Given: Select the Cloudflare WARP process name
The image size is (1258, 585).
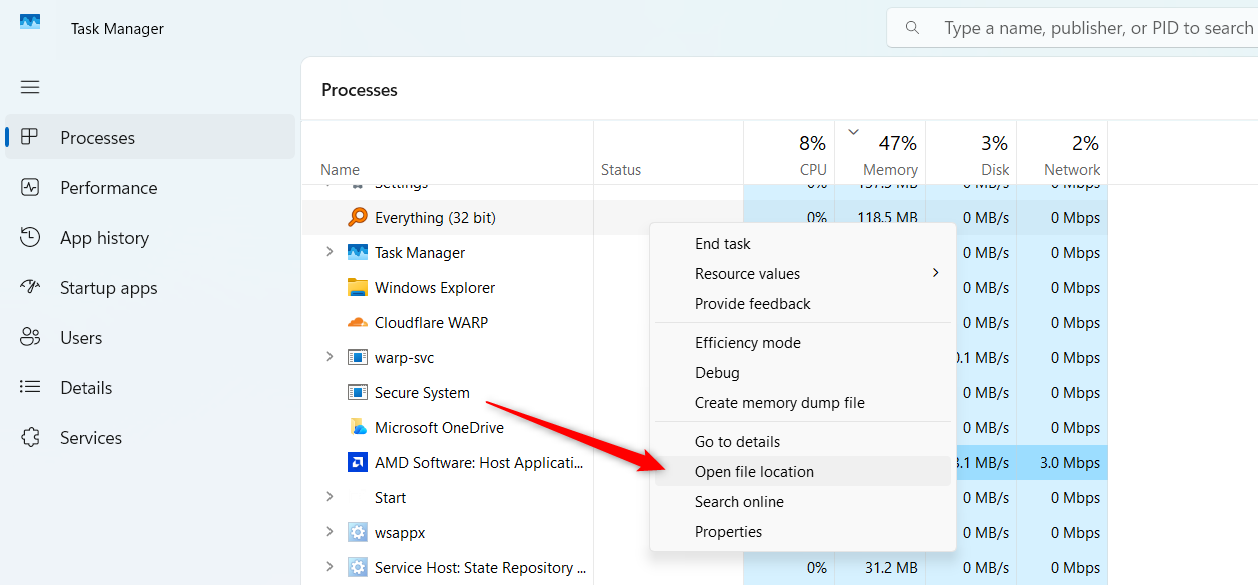Looking at the screenshot, I should (x=431, y=323).
